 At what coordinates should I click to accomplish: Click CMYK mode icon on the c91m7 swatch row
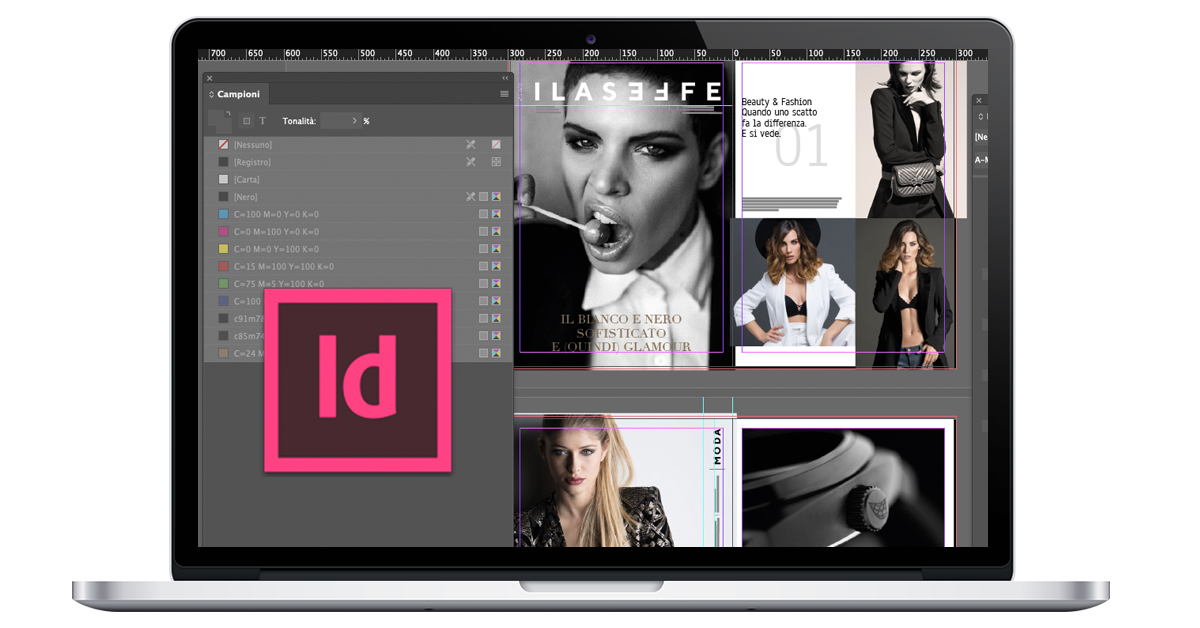(496, 318)
